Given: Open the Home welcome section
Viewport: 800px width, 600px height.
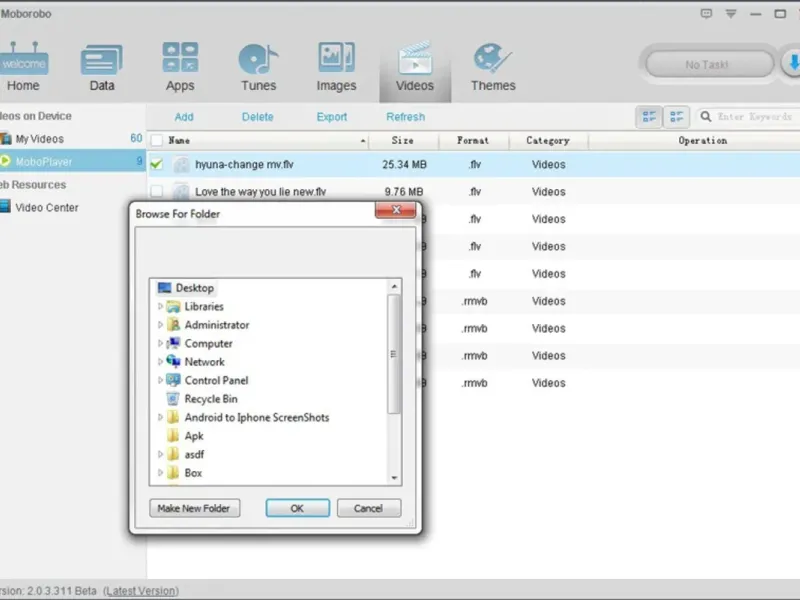Looking at the screenshot, I should click(x=23, y=67).
